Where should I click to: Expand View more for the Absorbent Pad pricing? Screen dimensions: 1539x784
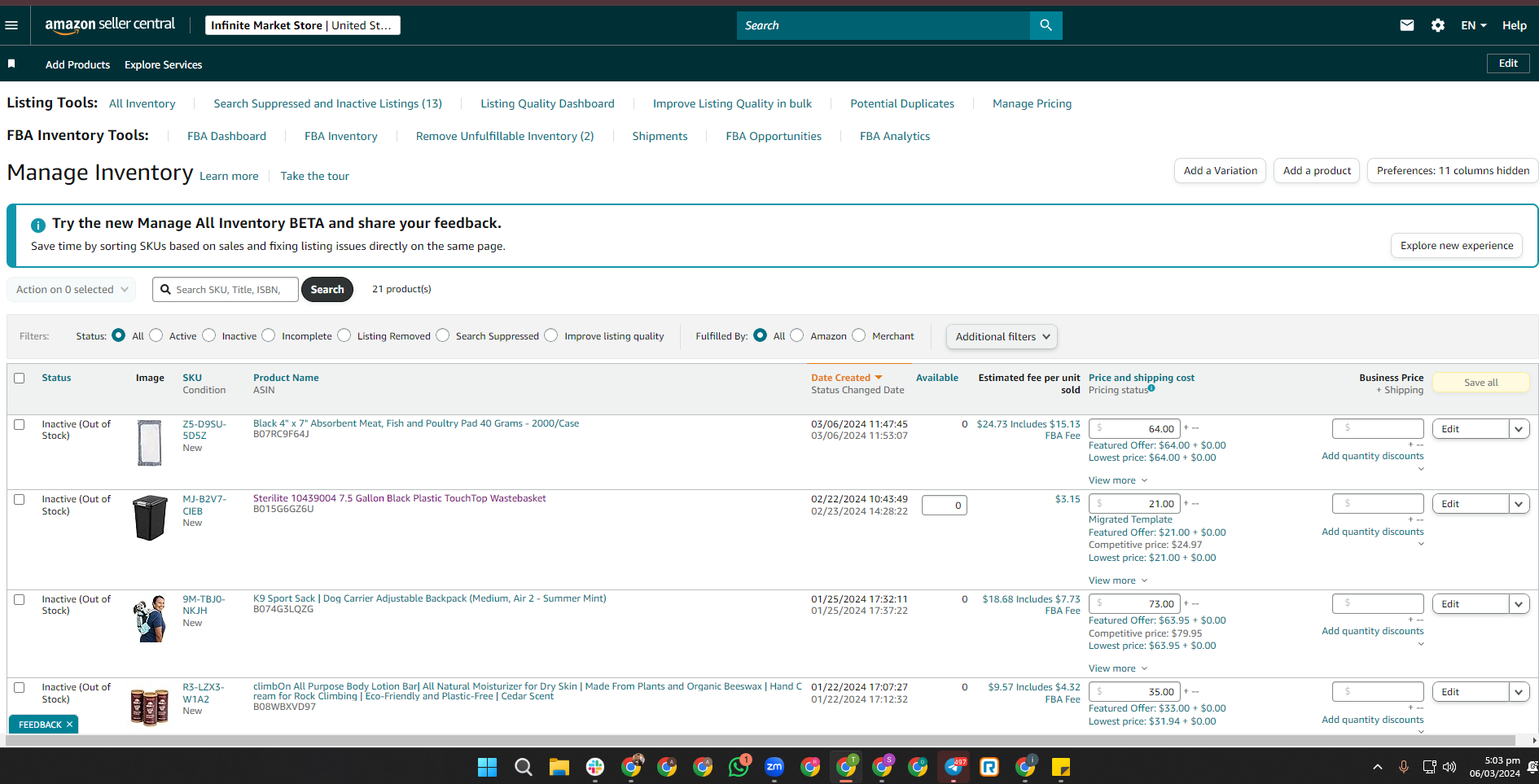[1118, 480]
